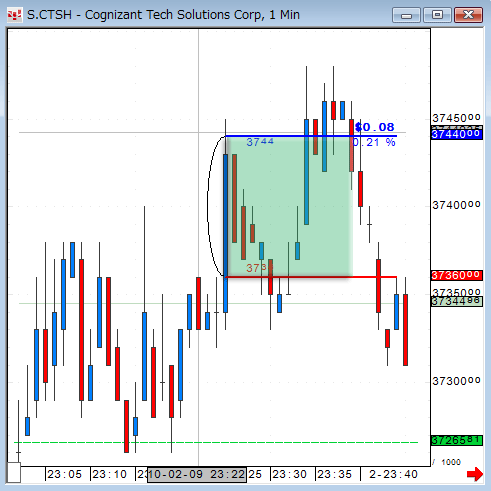Click the small box at bottom-left corner

(x=14, y=472)
